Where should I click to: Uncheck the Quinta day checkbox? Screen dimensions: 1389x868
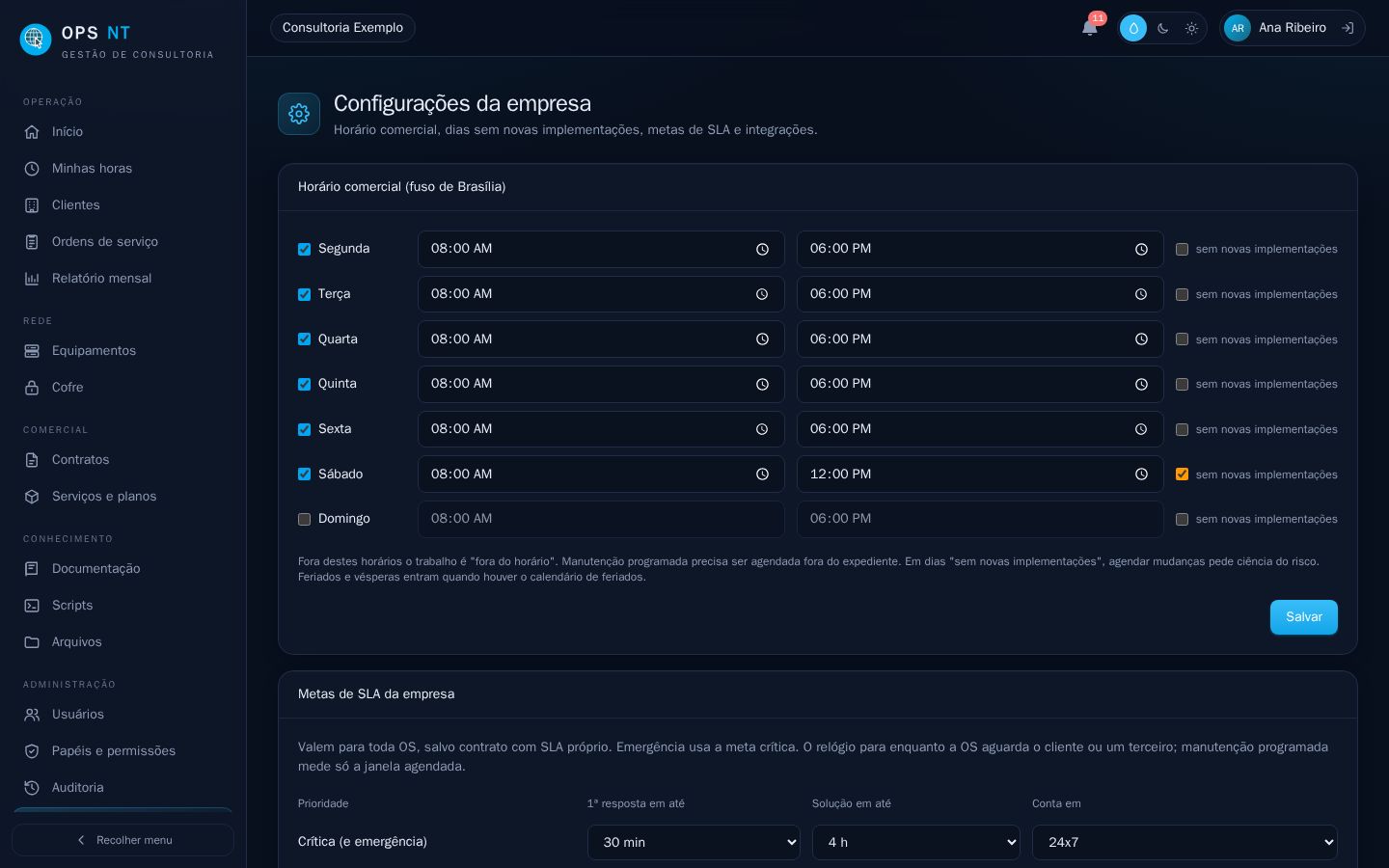(x=304, y=384)
